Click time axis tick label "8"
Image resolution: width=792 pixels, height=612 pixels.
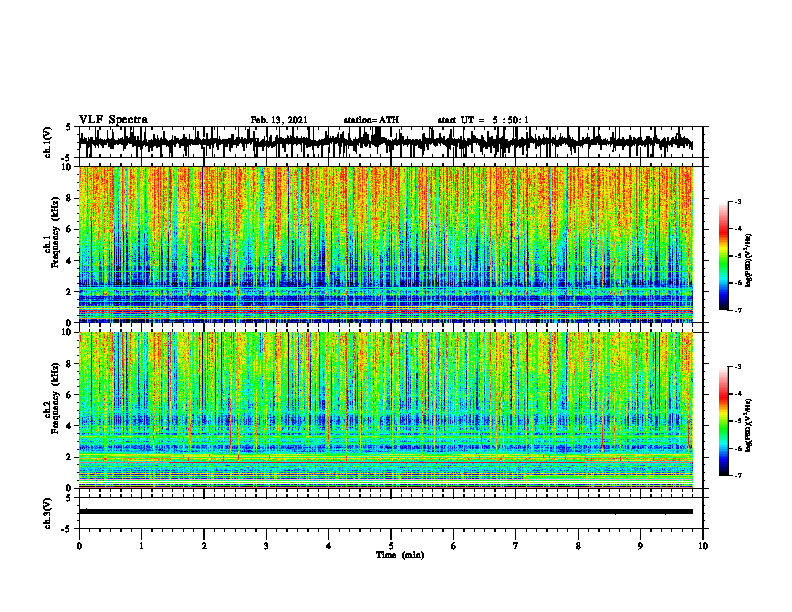pyautogui.click(x=578, y=546)
